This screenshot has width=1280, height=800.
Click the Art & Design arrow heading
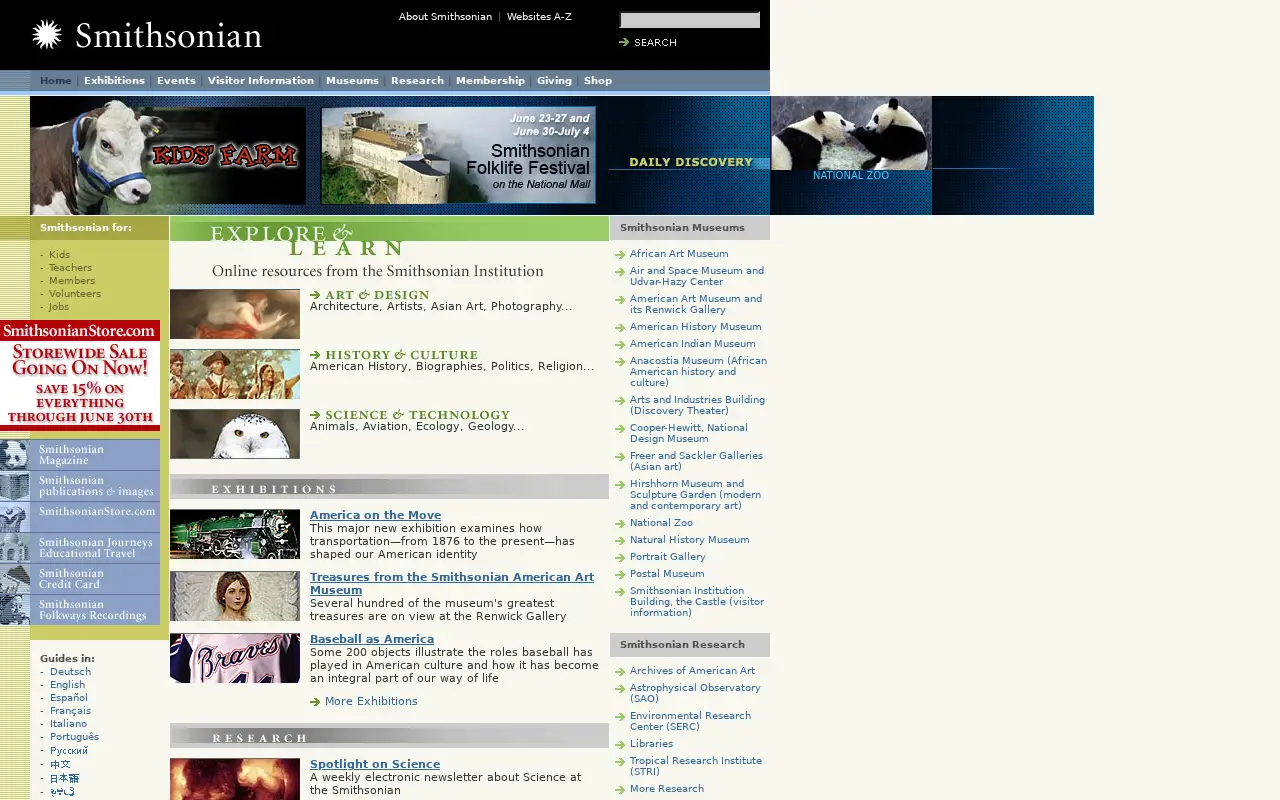[370, 295]
